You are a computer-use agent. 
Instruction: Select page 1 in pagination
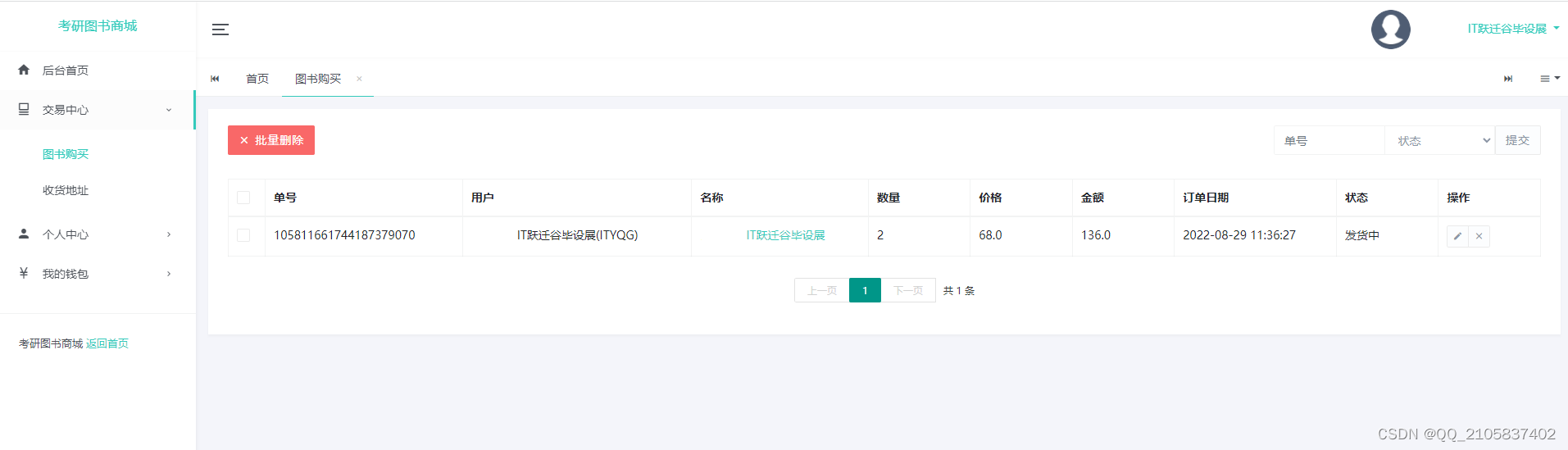(x=865, y=290)
